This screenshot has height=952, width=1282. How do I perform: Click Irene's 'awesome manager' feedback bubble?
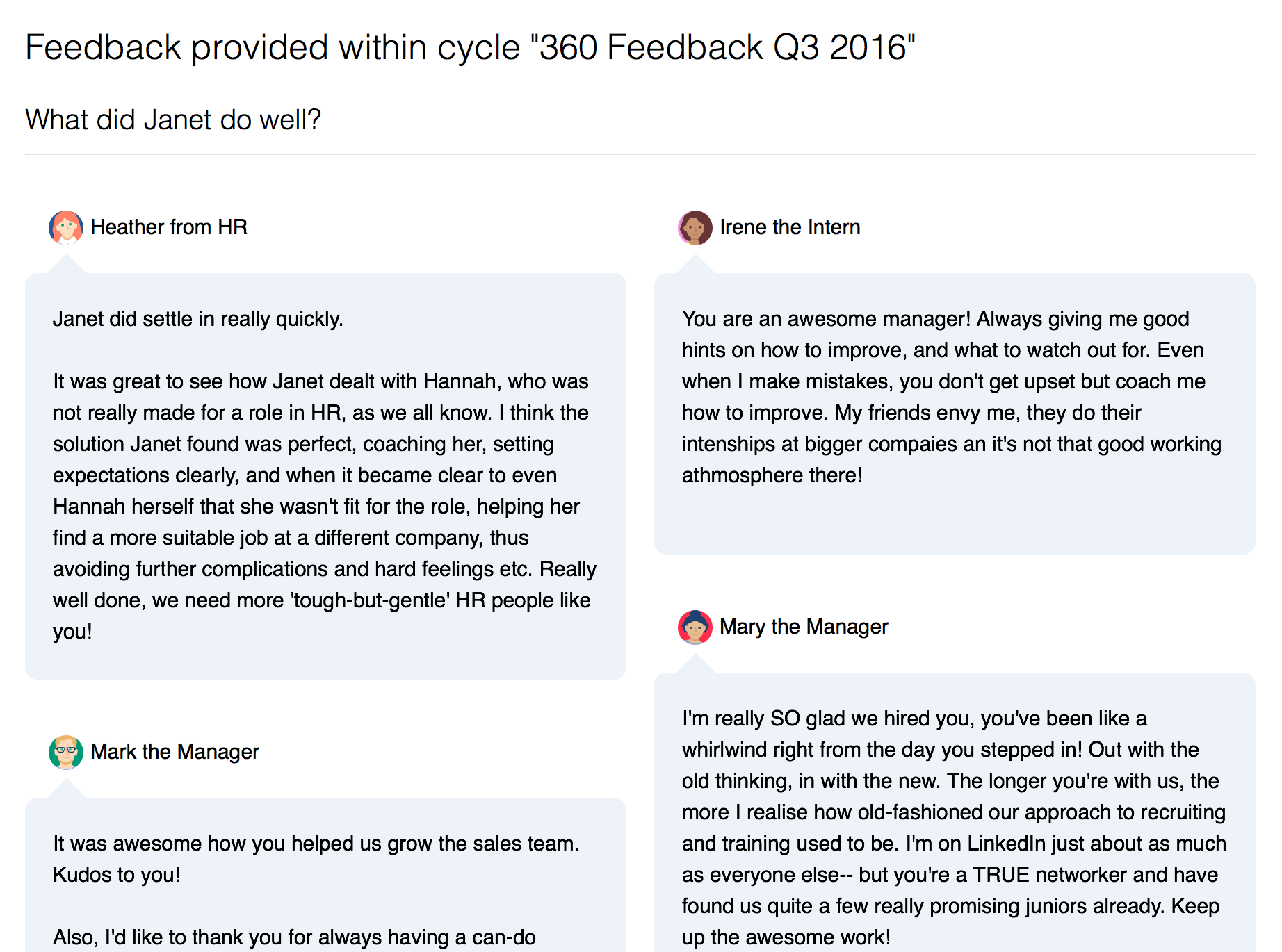pyautogui.click(x=955, y=413)
